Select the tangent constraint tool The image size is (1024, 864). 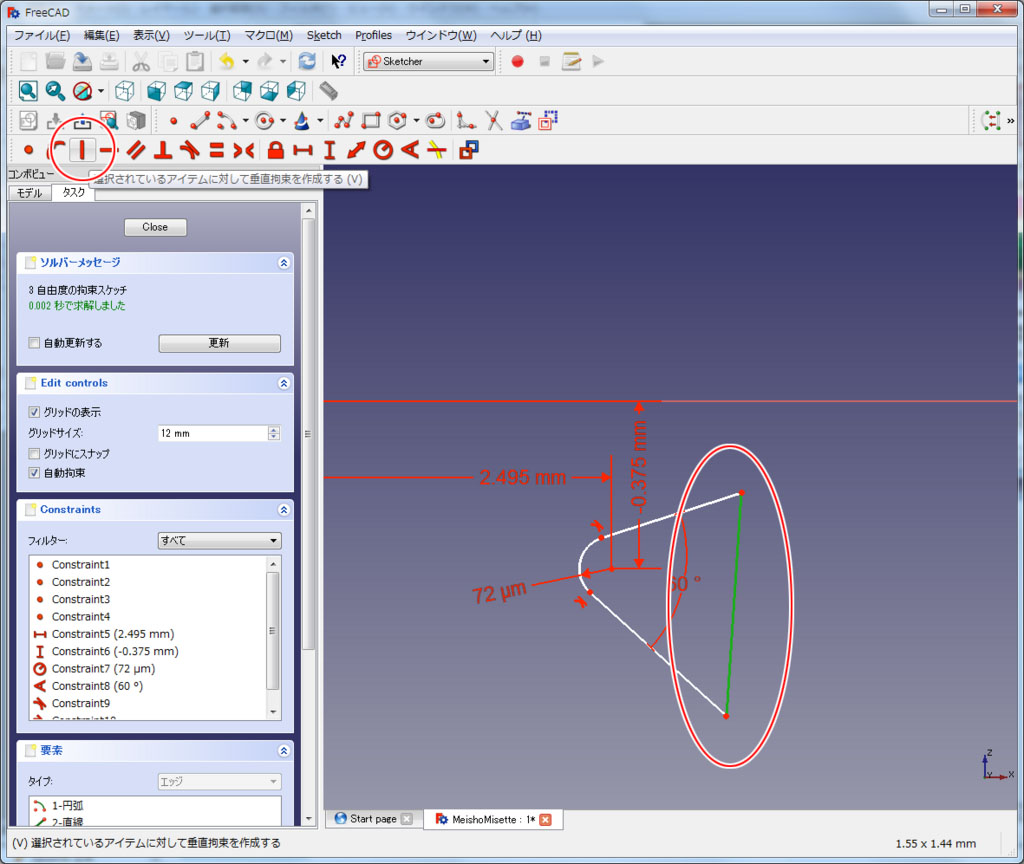[x=189, y=150]
